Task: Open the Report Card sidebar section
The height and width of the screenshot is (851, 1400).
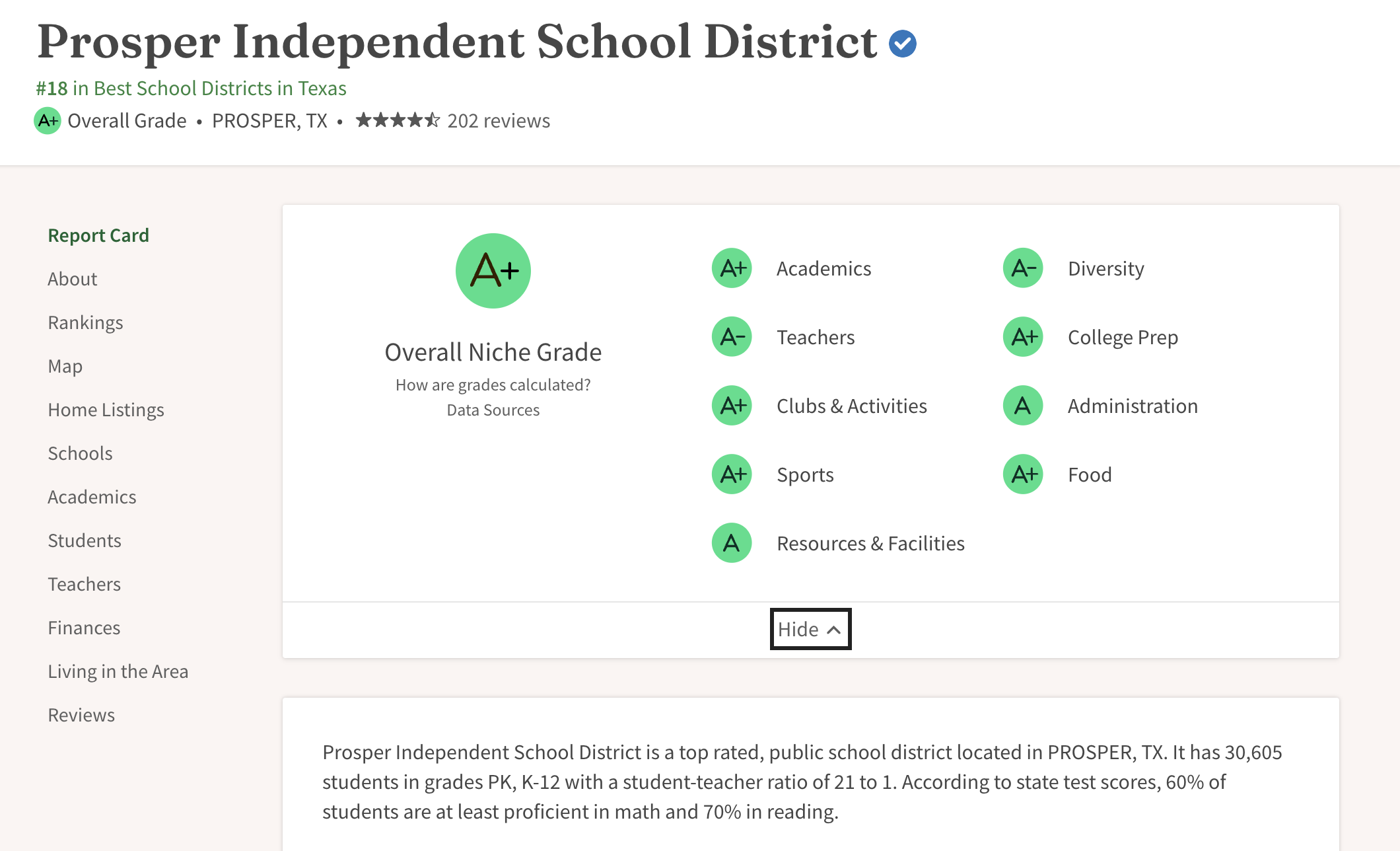Action: tap(98, 235)
